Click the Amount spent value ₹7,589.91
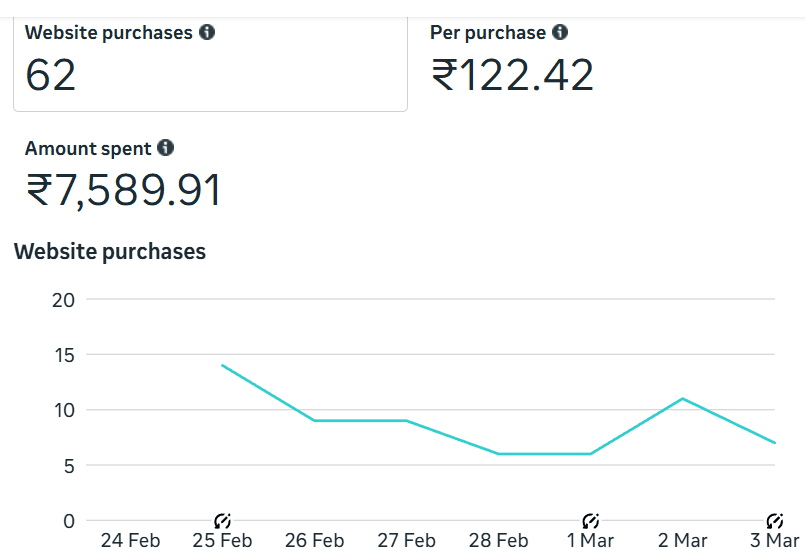 tap(123, 191)
